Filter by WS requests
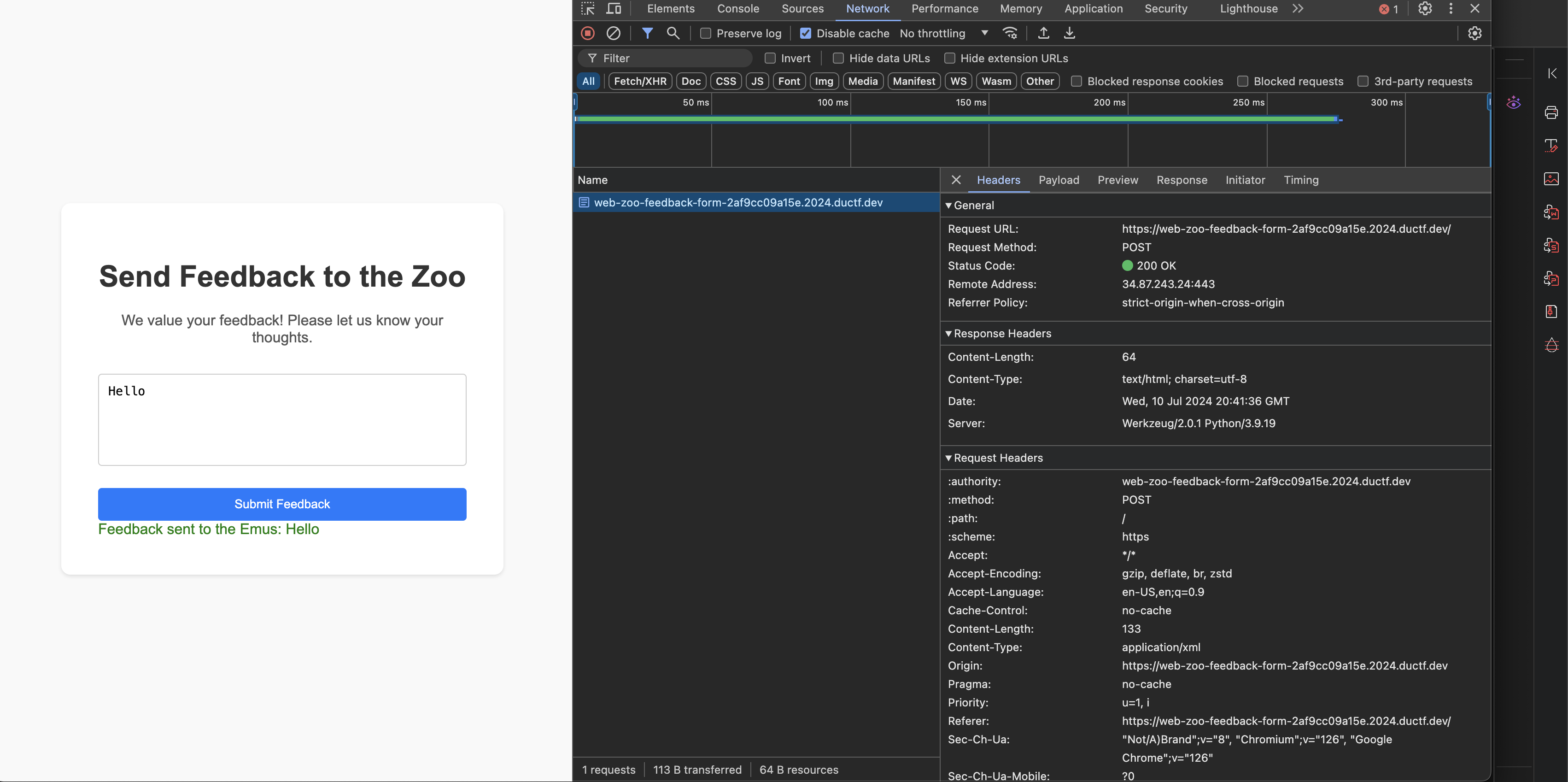This screenshot has height=782, width=1568. pos(958,81)
